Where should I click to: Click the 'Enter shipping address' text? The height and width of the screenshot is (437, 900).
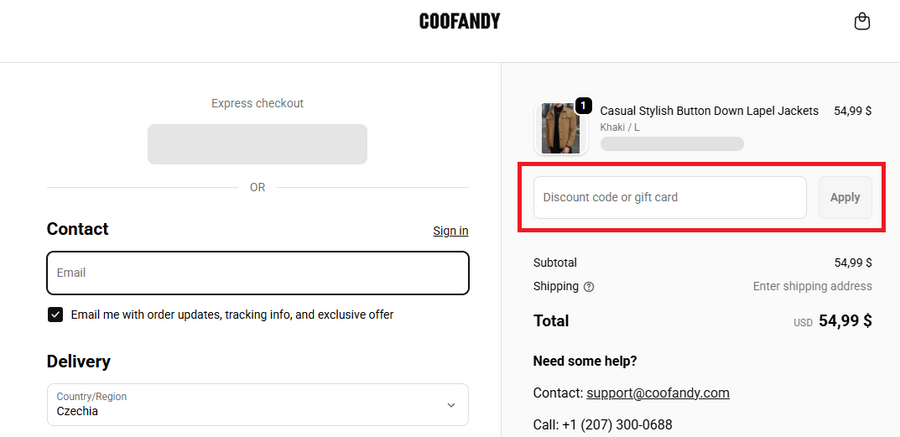(812, 286)
